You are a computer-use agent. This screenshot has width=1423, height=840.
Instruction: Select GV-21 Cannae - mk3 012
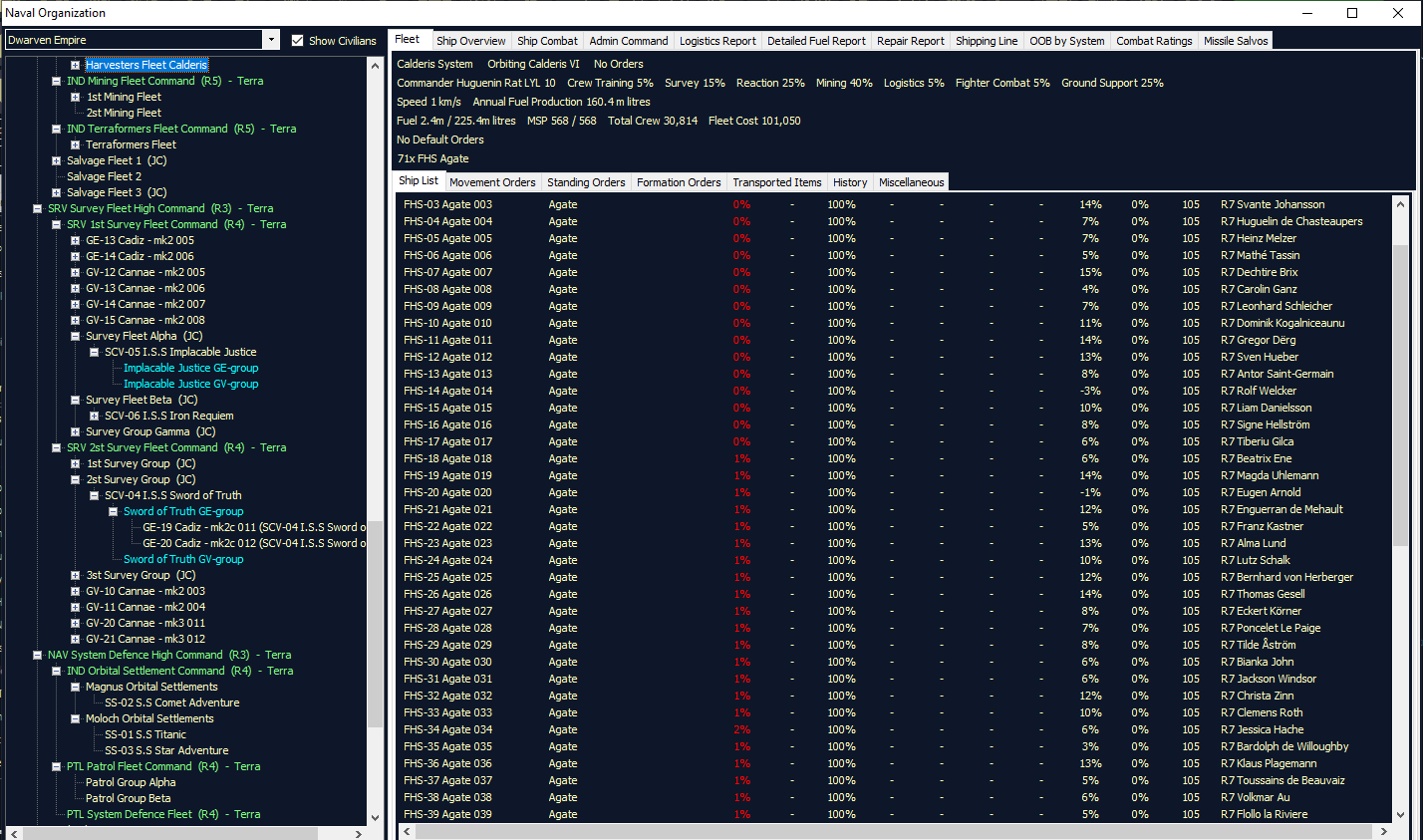point(145,639)
